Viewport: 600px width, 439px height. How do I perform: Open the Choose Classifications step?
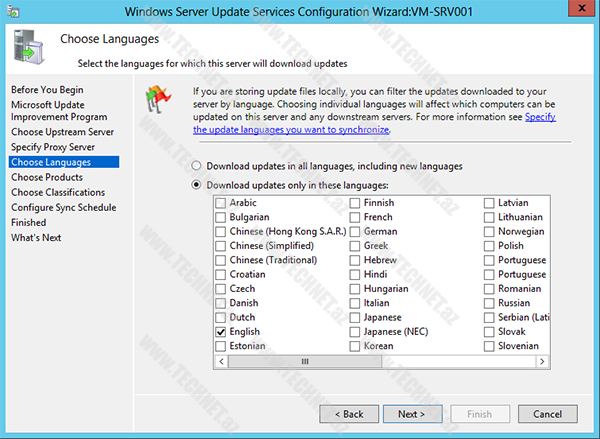[x=58, y=192]
